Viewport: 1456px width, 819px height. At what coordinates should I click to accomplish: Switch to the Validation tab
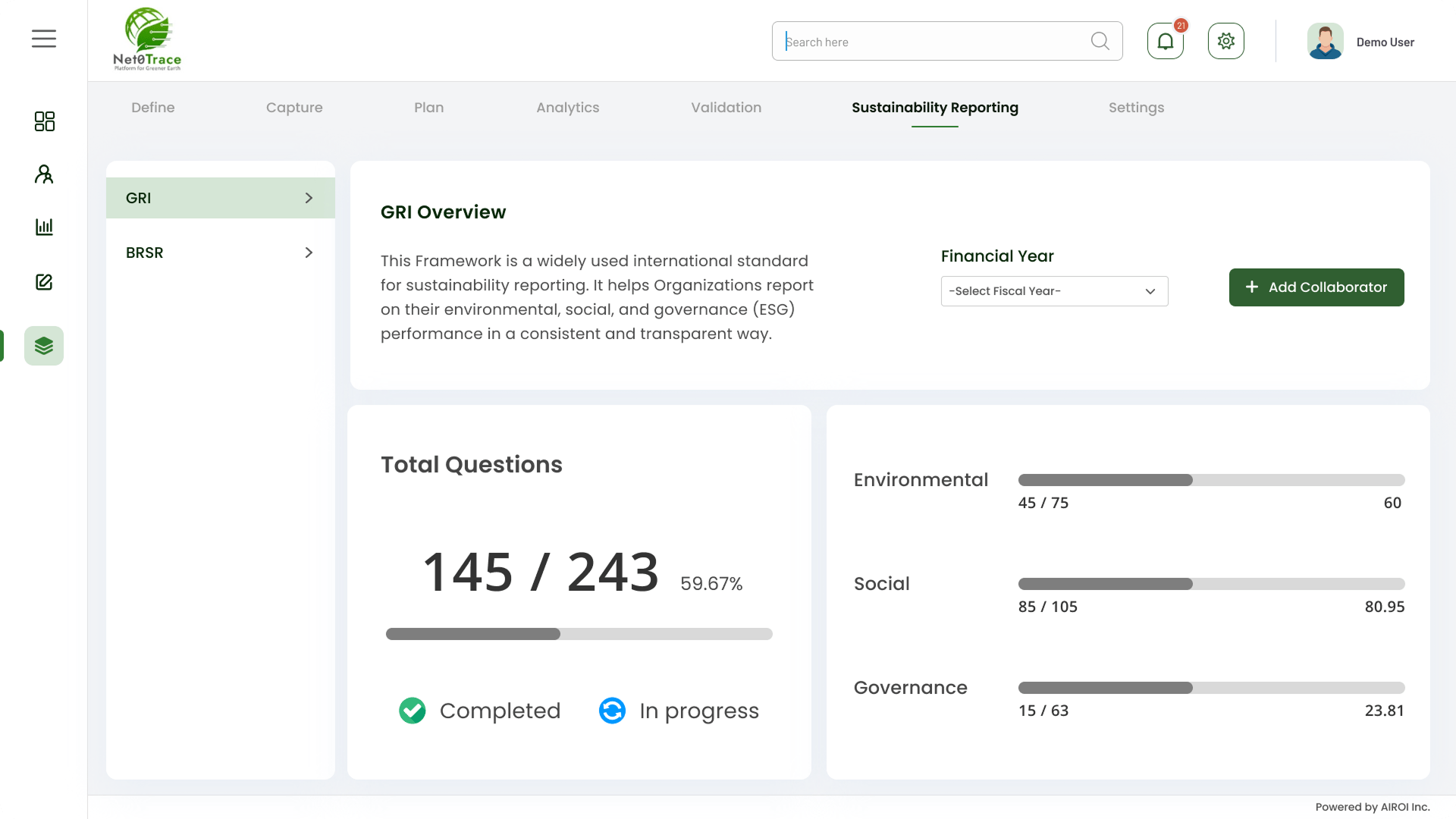click(x=726, y=108)
